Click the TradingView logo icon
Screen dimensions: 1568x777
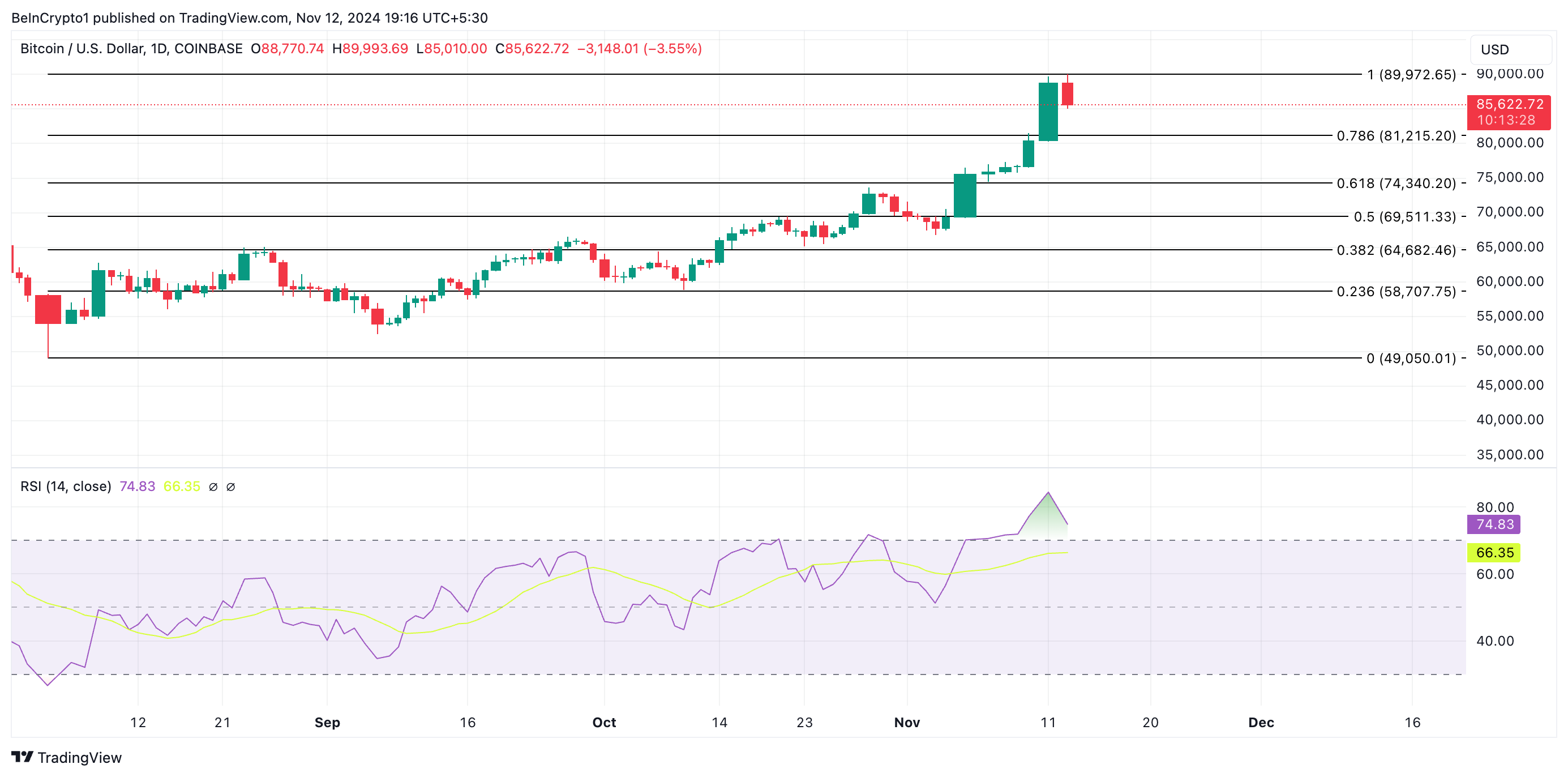(x=22, y=757)
